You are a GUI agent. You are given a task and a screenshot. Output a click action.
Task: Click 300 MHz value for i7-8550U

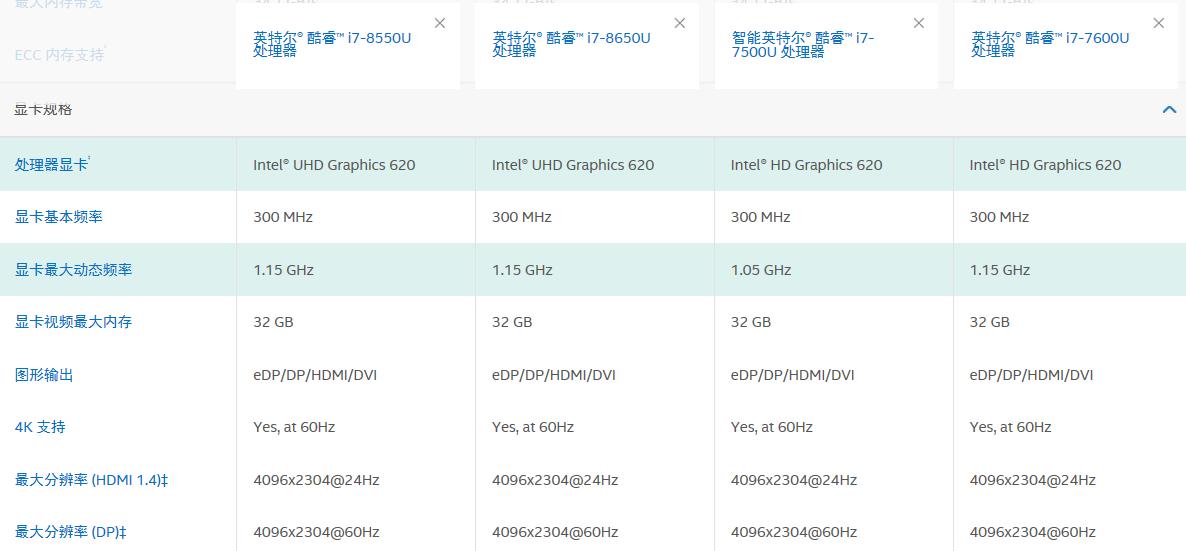coord(283,217)
